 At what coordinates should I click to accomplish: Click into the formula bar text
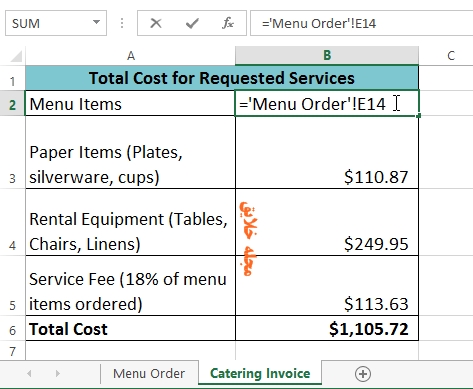[361, 23]
